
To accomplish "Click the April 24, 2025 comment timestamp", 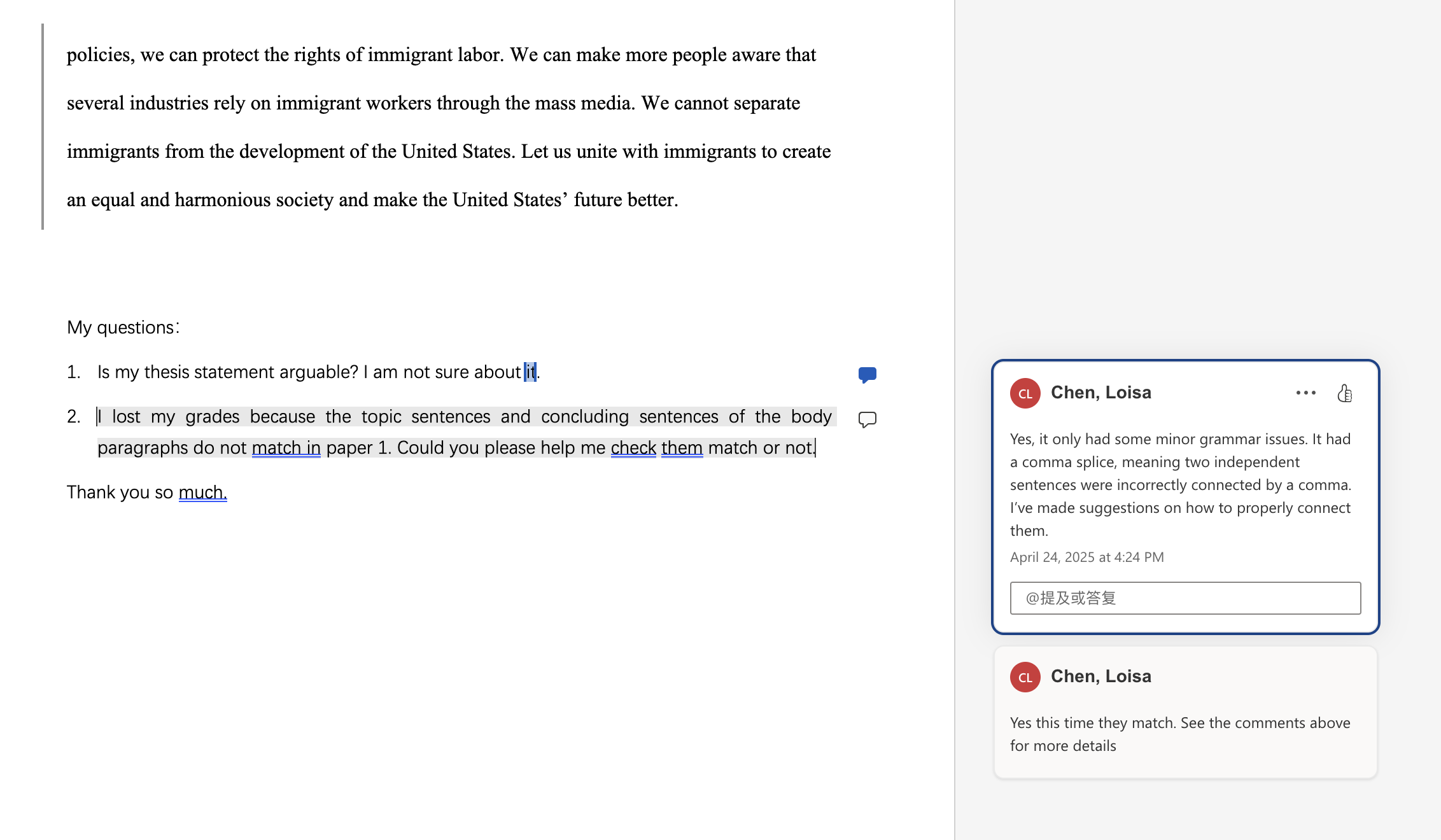I will point(1086,557).
